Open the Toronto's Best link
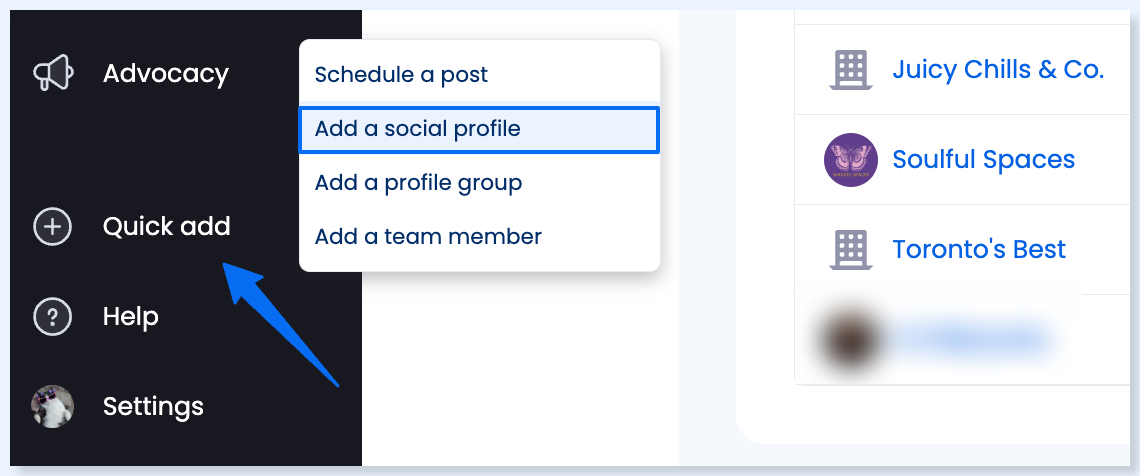 pyautogui.click(x=979, y=249)
